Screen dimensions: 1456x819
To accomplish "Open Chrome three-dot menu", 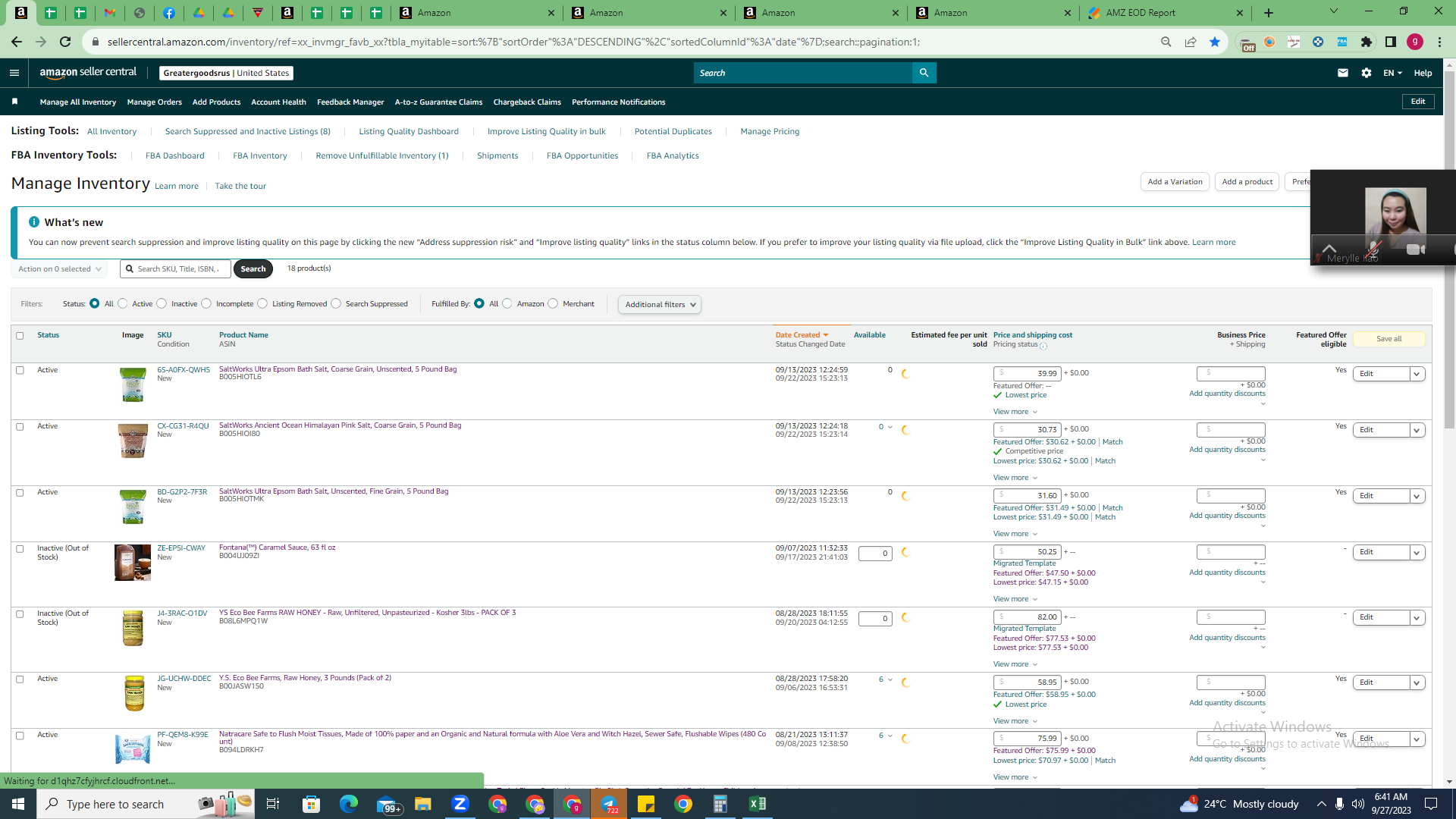I will pyautogui.click(x=1439, y=42).
